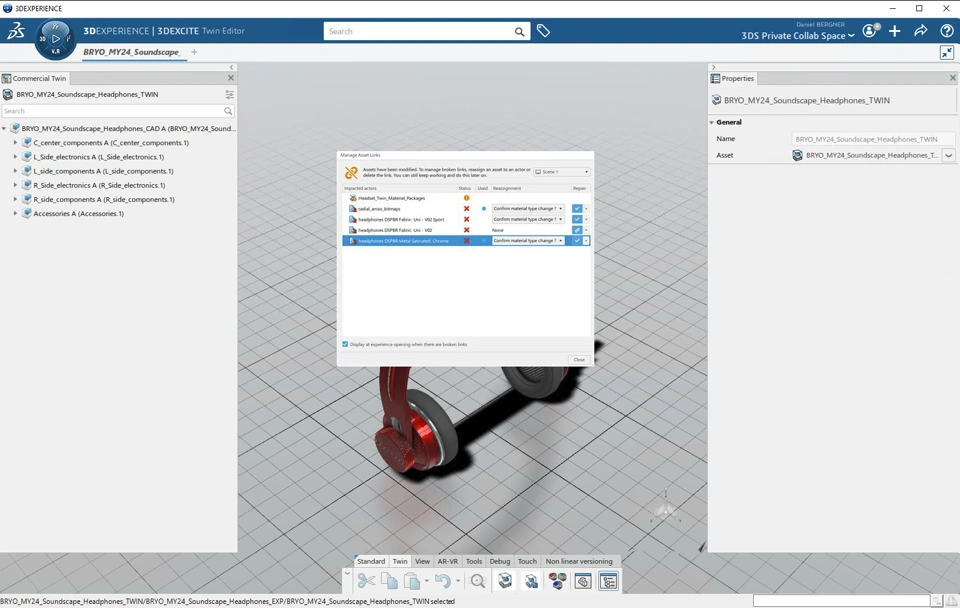Click the Commercial Twin search magnifier

pyautogui.click(x=228, y=111)
